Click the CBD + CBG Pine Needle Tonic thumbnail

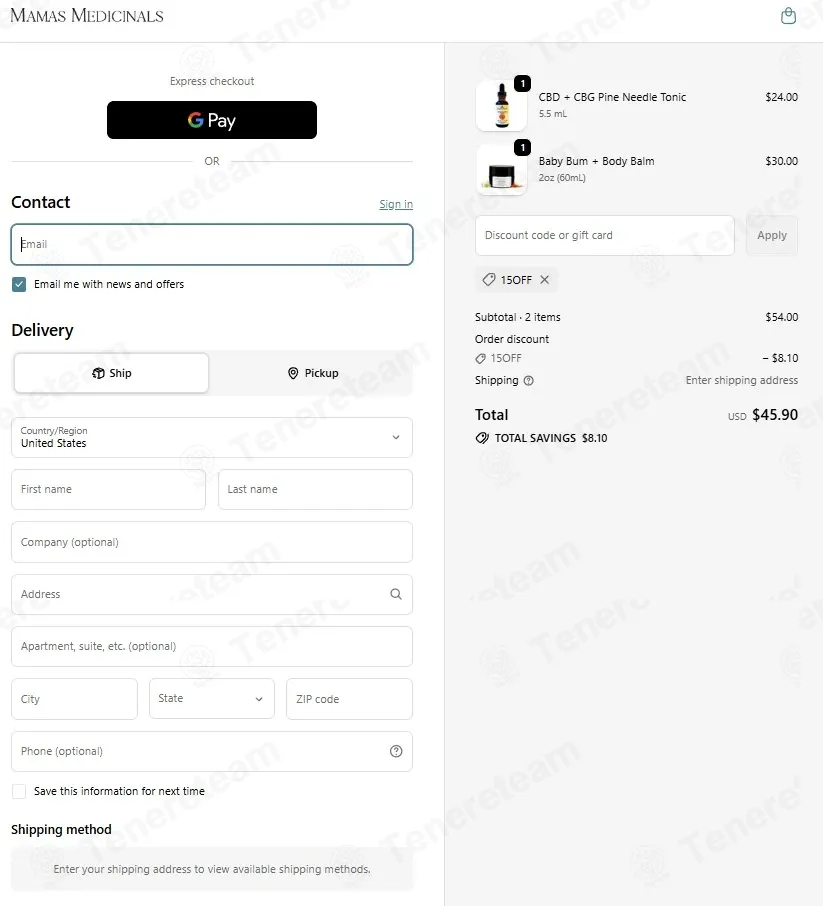click(501, 105)
